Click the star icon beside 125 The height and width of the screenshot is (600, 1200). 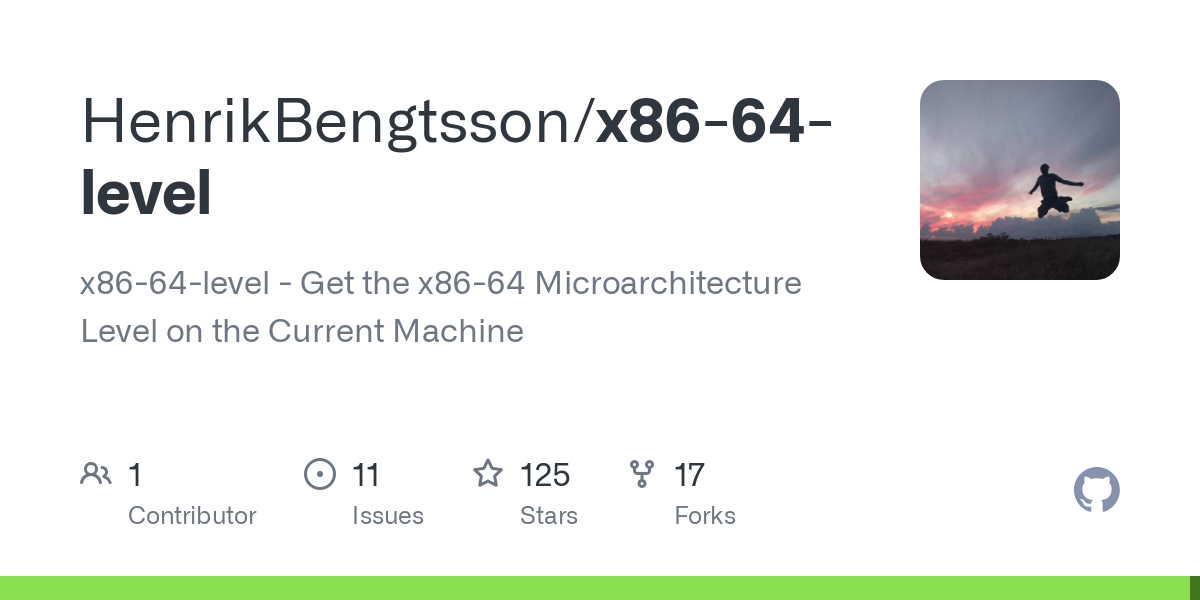tap(488, 473)
